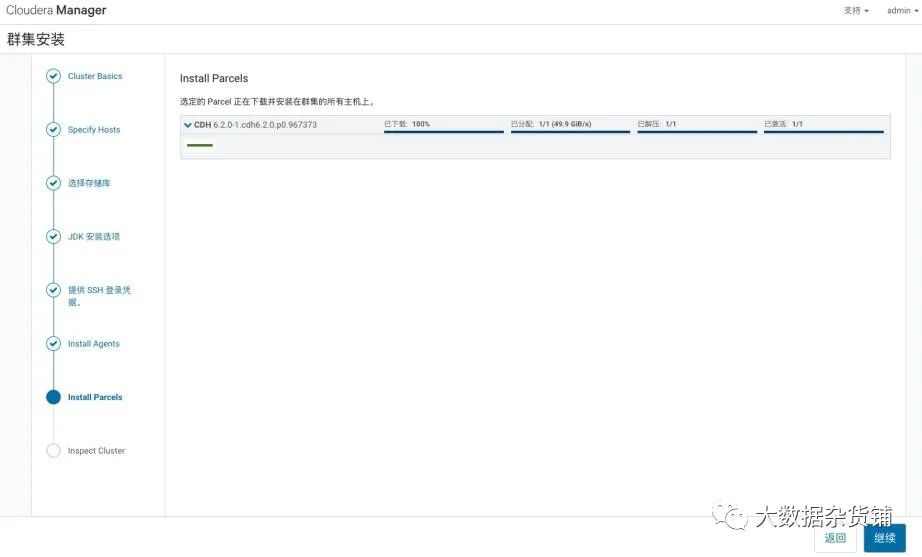Click the SSH 登录凭据 checkmark step icon
Viewport: 922px width, 557px height.
[x=54, y=290]
